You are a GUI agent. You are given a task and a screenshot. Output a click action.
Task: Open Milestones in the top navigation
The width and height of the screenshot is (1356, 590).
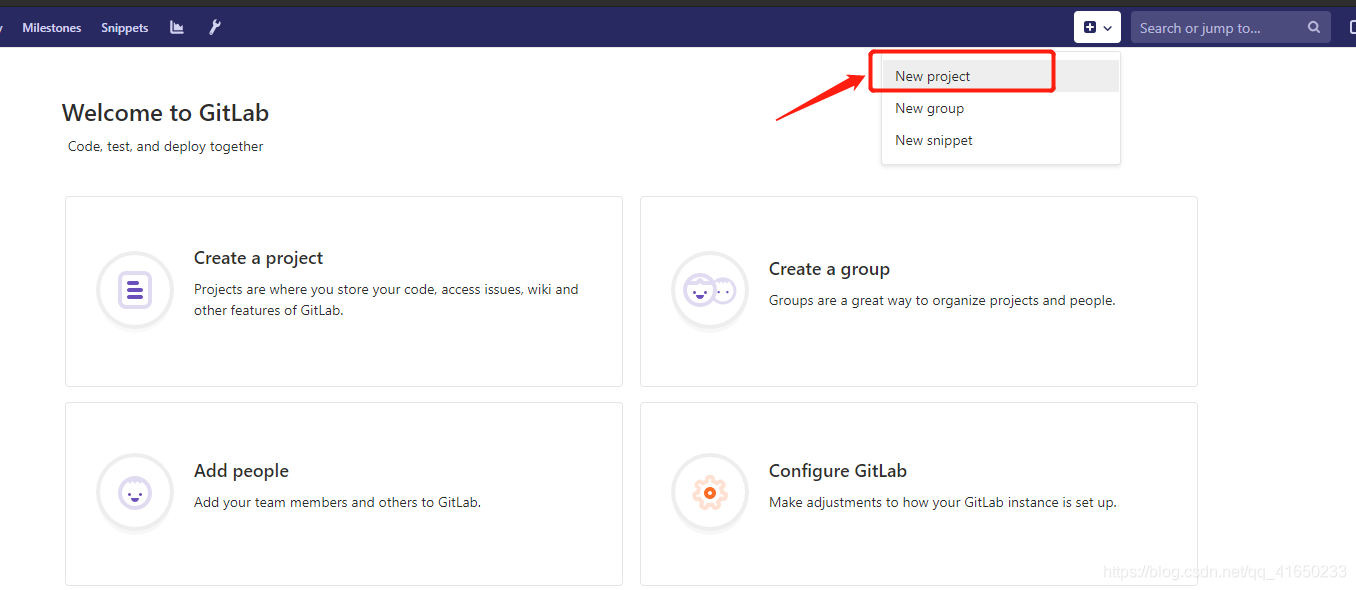pos(52,28)
